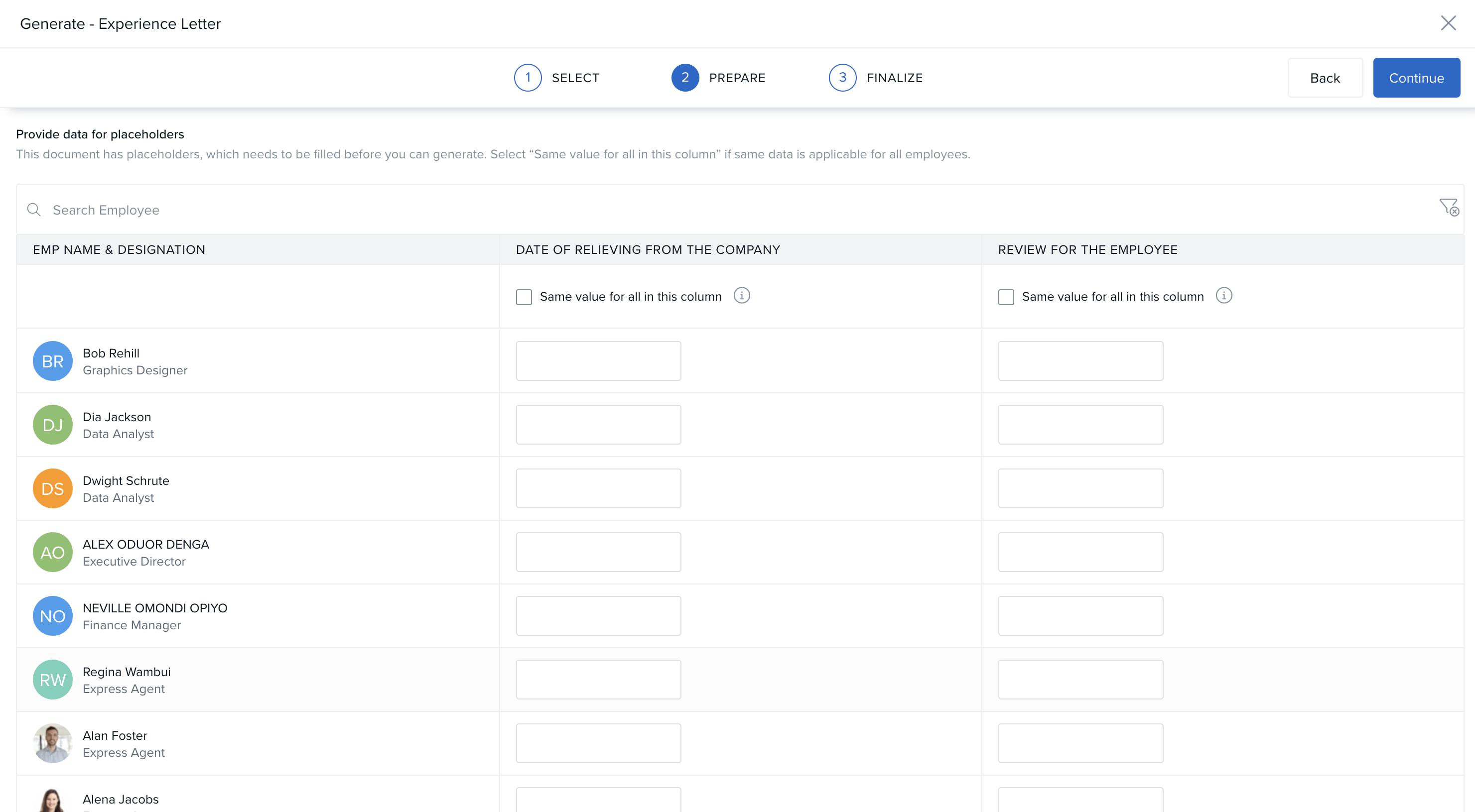
Task: Select step 2 PREPARE
Action: point(685,78)
